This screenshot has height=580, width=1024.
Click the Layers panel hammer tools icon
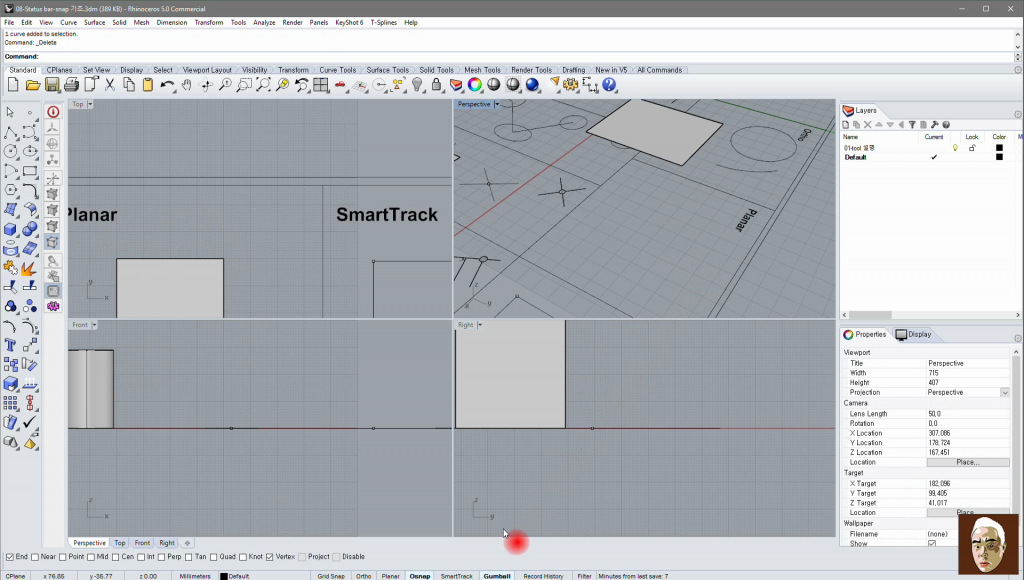[x=935, y=125]
